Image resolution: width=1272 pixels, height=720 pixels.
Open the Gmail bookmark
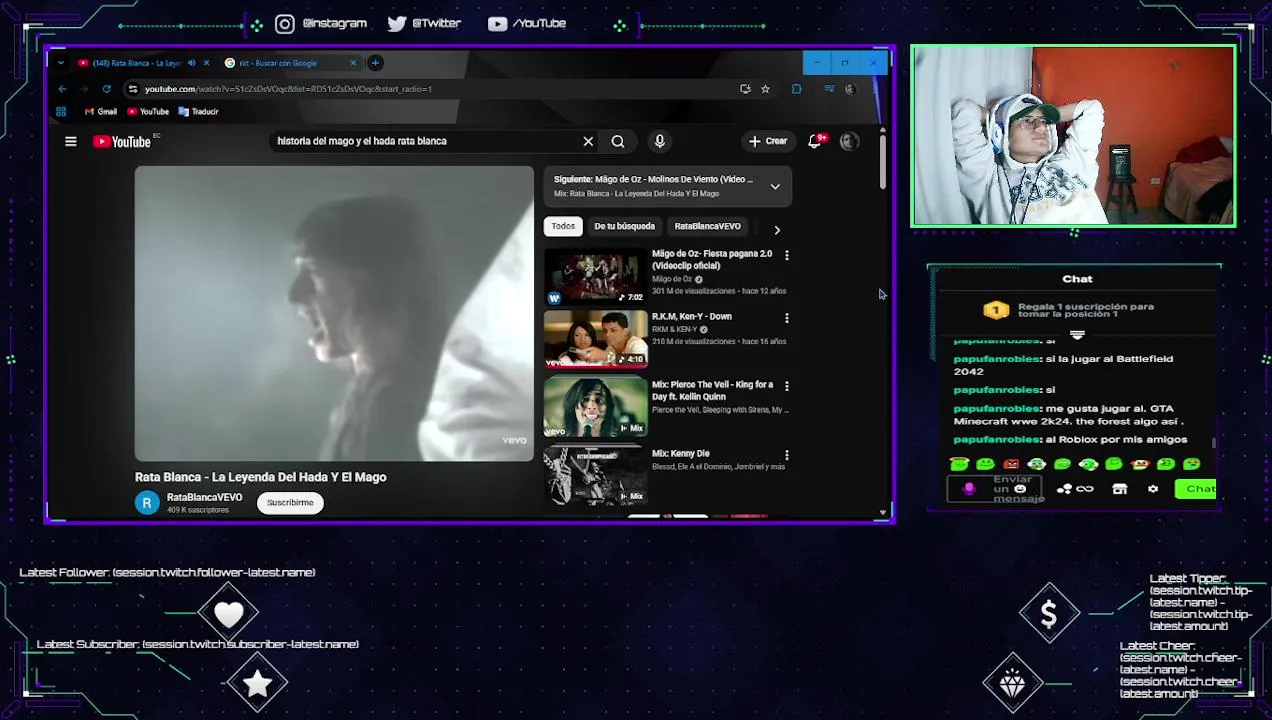coord(101,112)
